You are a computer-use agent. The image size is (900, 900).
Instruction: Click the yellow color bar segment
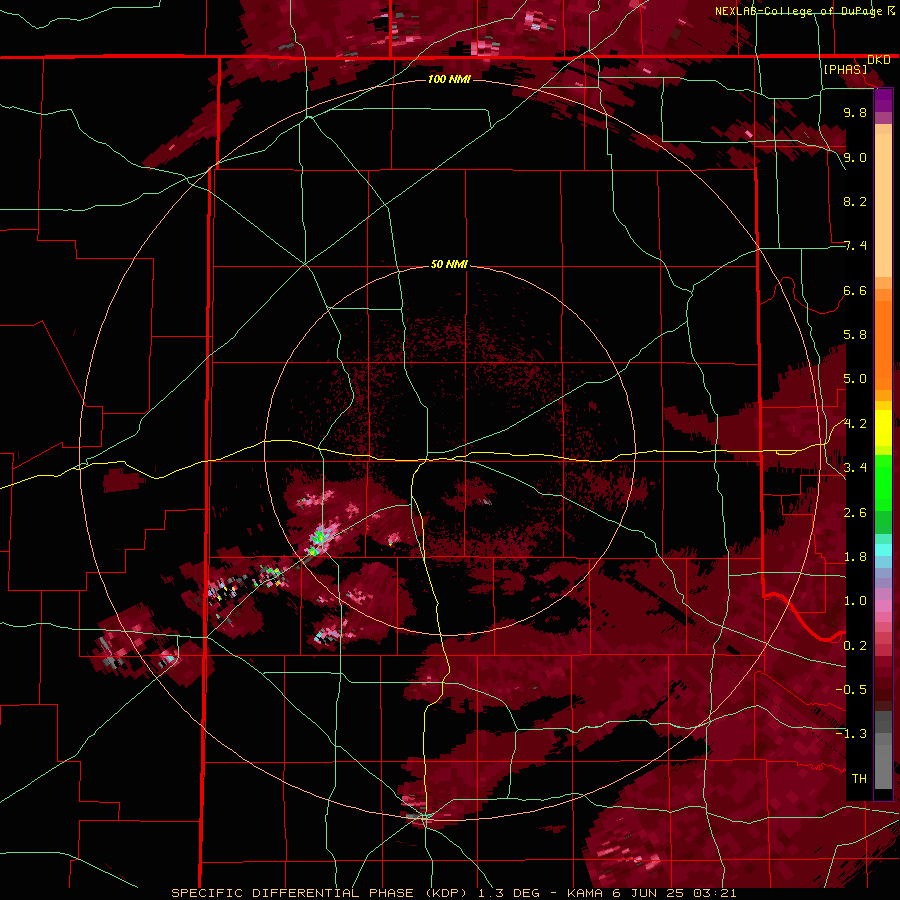click(883, 428)
